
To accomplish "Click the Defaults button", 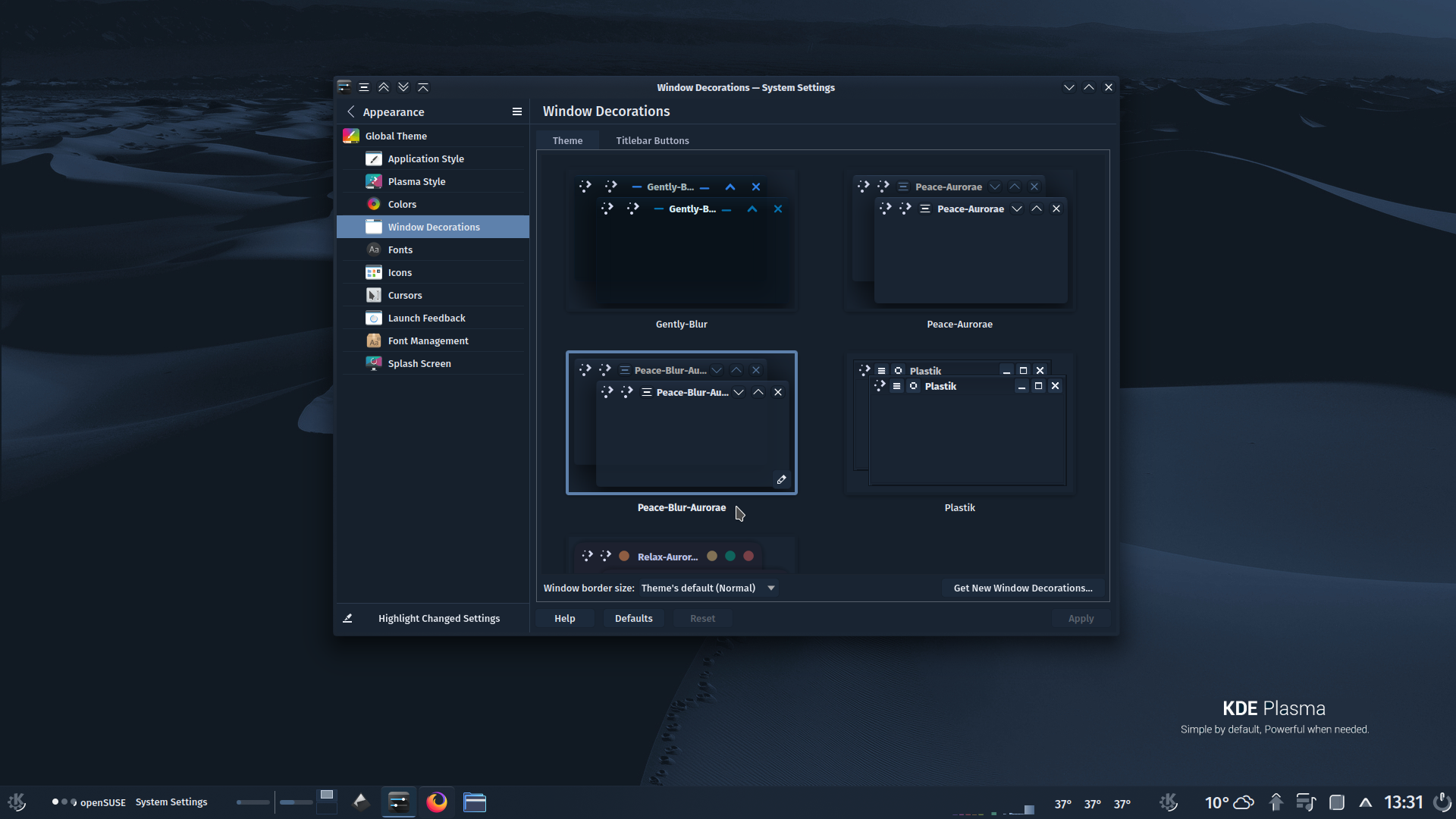I will 633,618.
